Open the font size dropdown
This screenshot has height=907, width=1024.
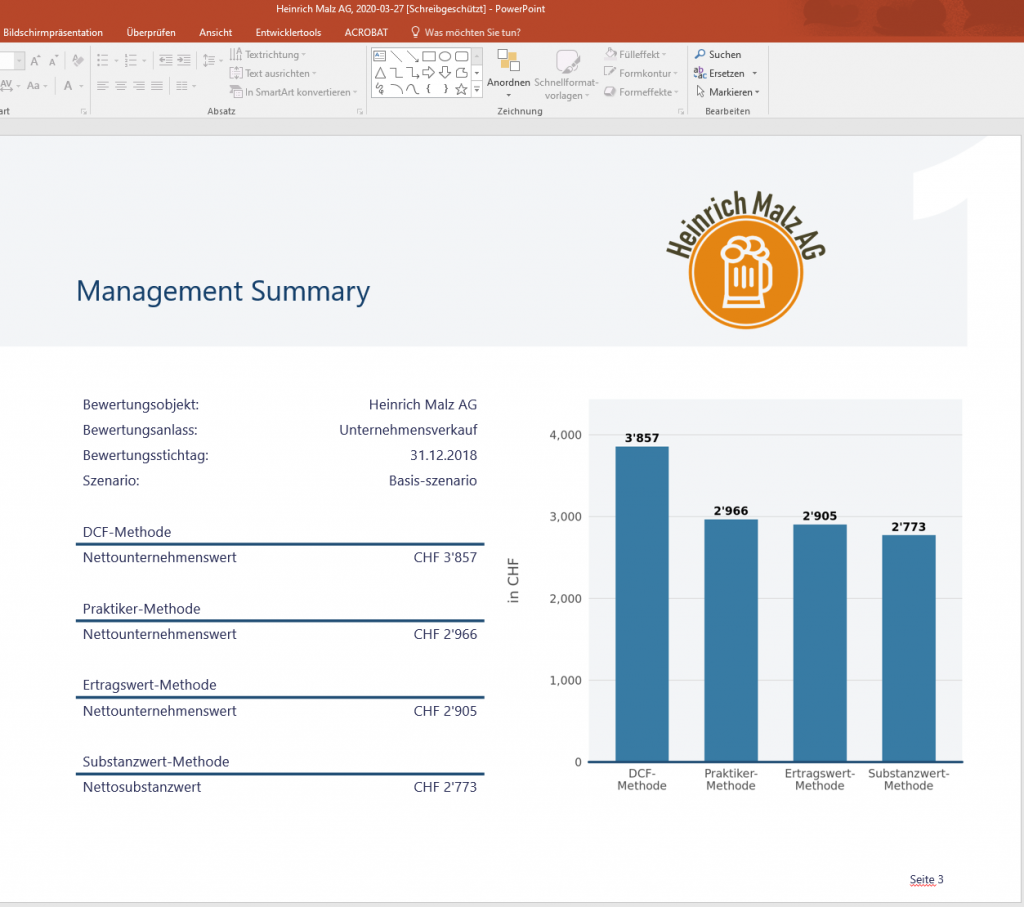click(x=20, y=61)
